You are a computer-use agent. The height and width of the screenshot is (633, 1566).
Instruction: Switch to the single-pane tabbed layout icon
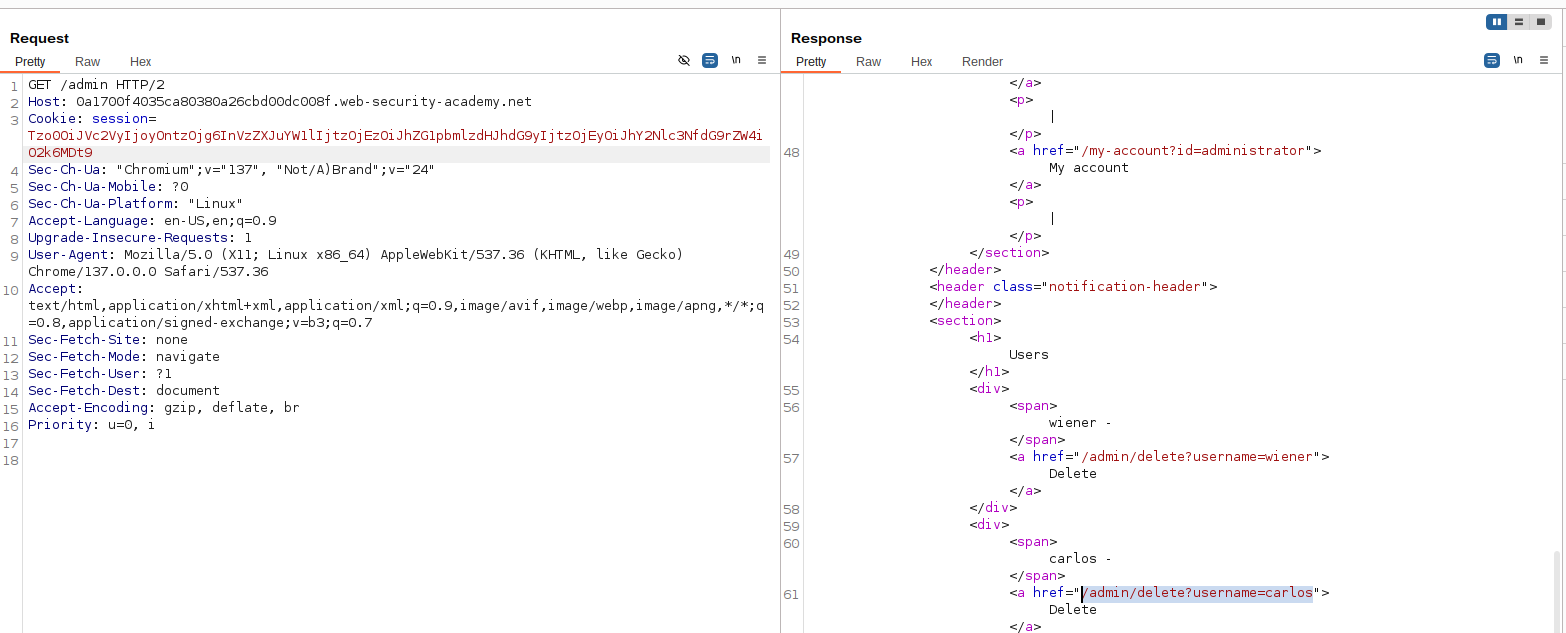tap(1540, 22)
